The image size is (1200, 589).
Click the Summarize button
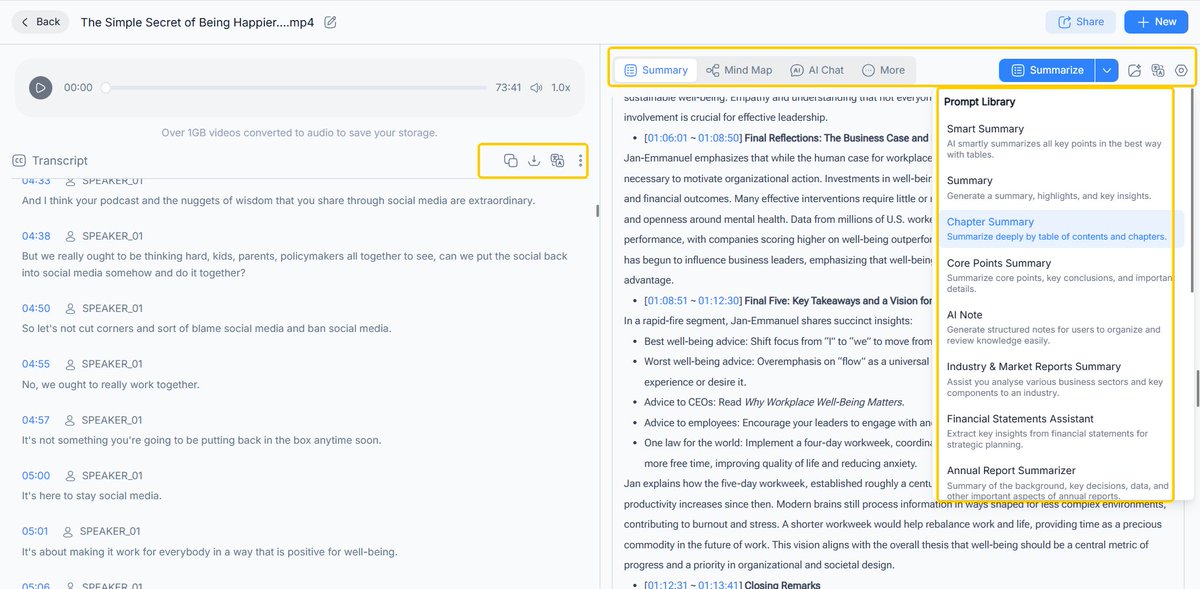coord(1047,70)
